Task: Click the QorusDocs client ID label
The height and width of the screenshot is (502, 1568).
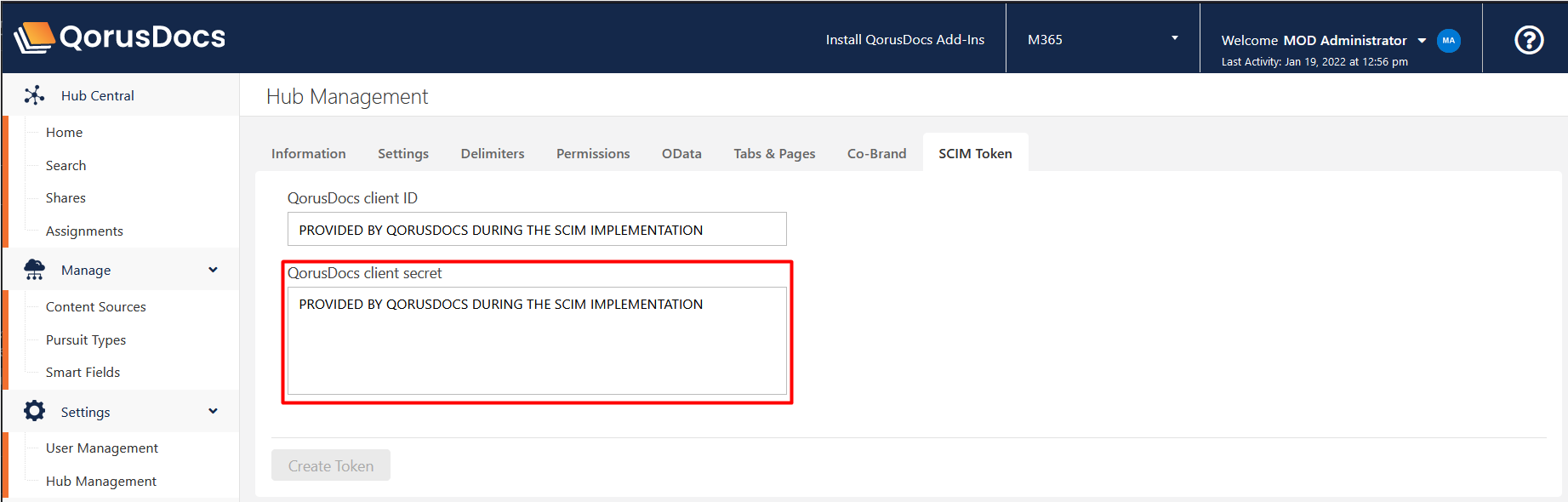Action: pos(352,198)
